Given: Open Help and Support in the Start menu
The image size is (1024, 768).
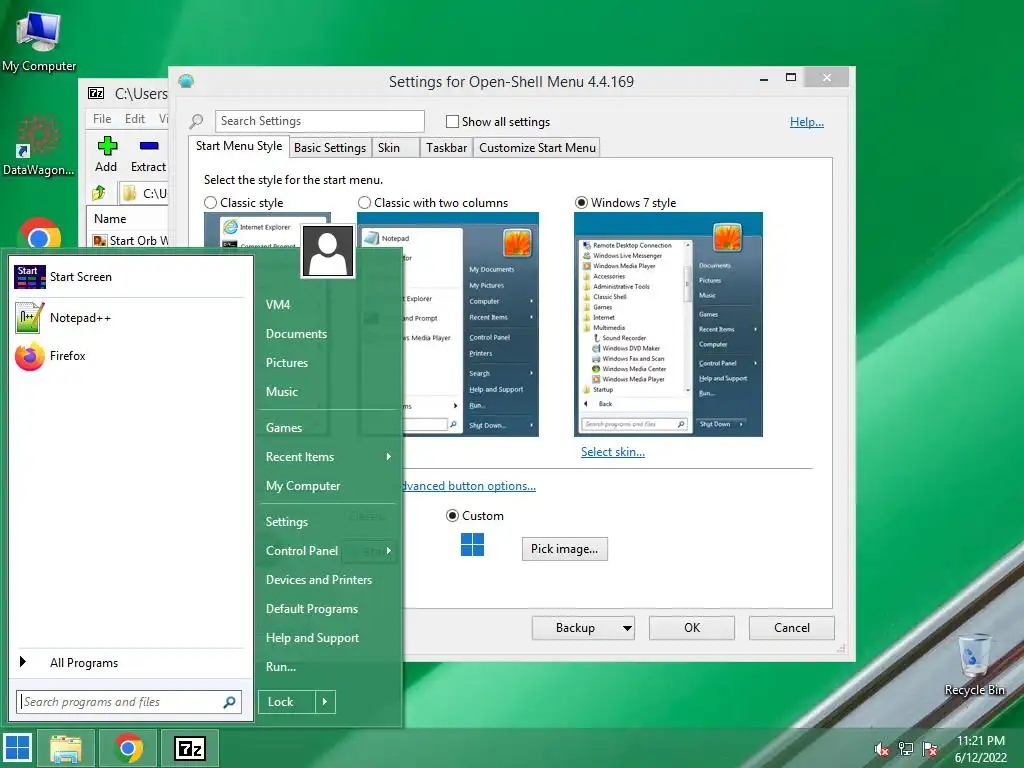Looking at the screenshot, I should (x=328, y=638).
